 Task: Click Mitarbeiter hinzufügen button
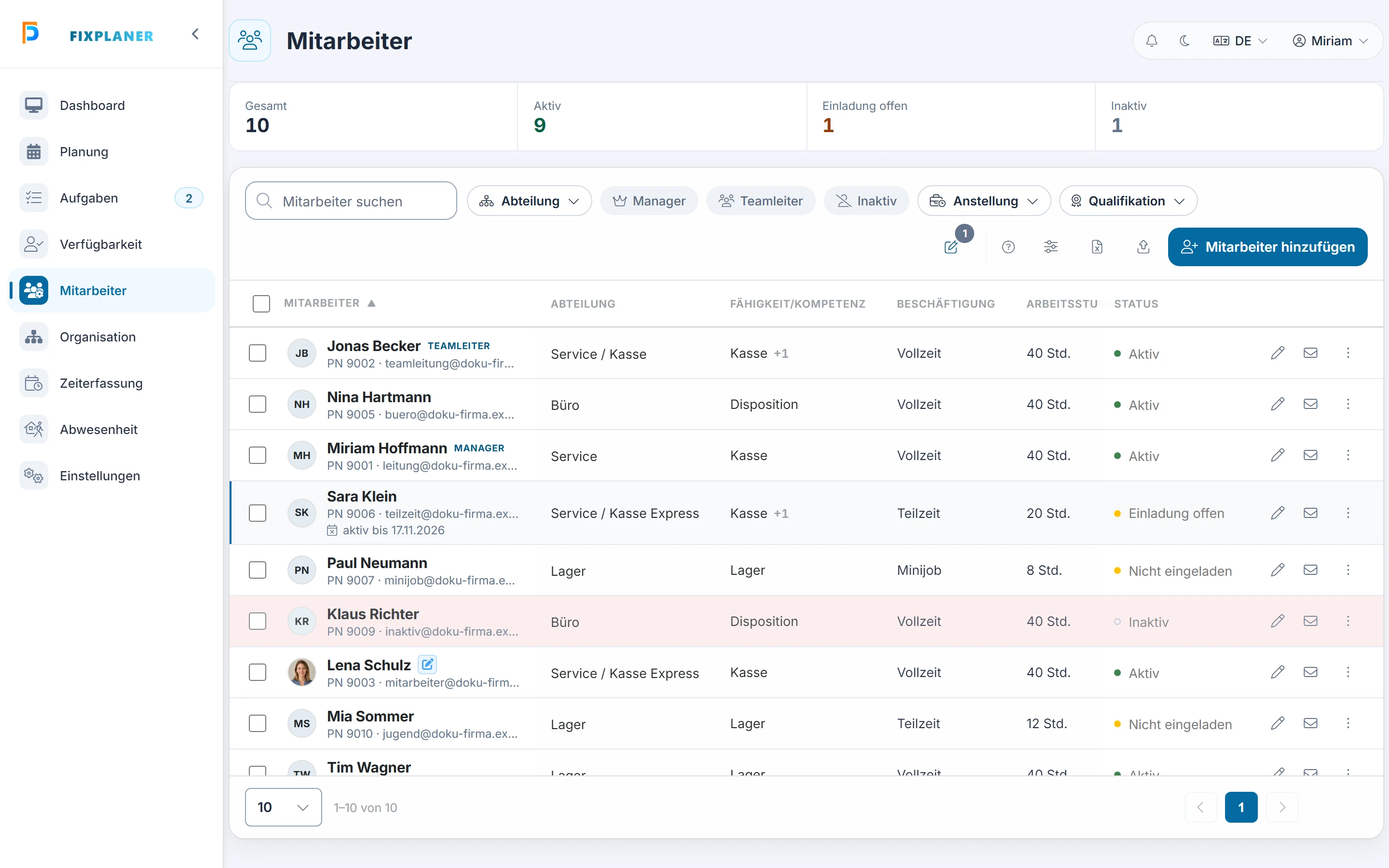[1267, 247]
